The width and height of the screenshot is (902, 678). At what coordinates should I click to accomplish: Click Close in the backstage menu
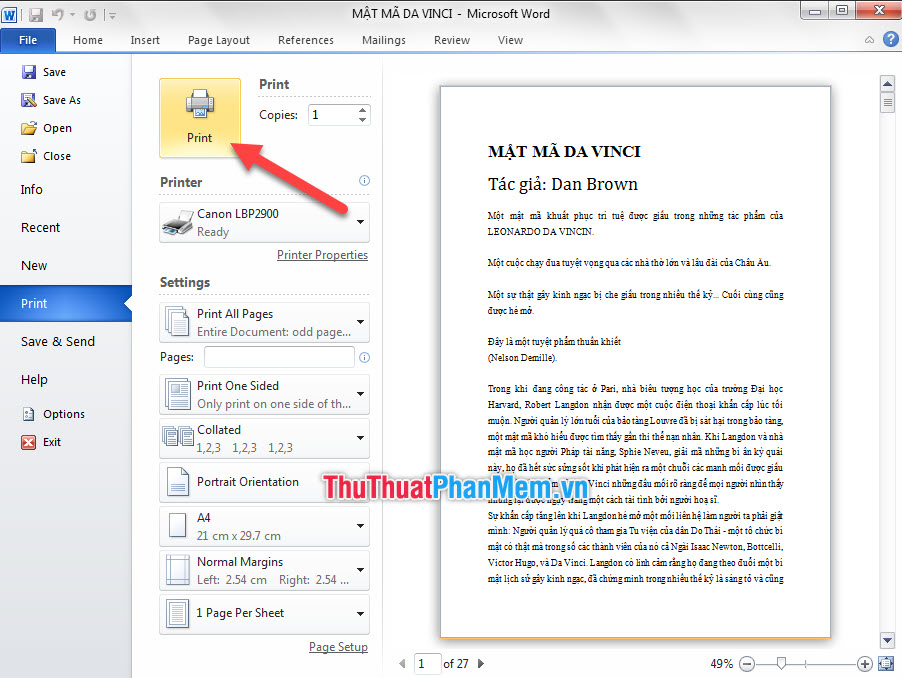click(47, 156)
